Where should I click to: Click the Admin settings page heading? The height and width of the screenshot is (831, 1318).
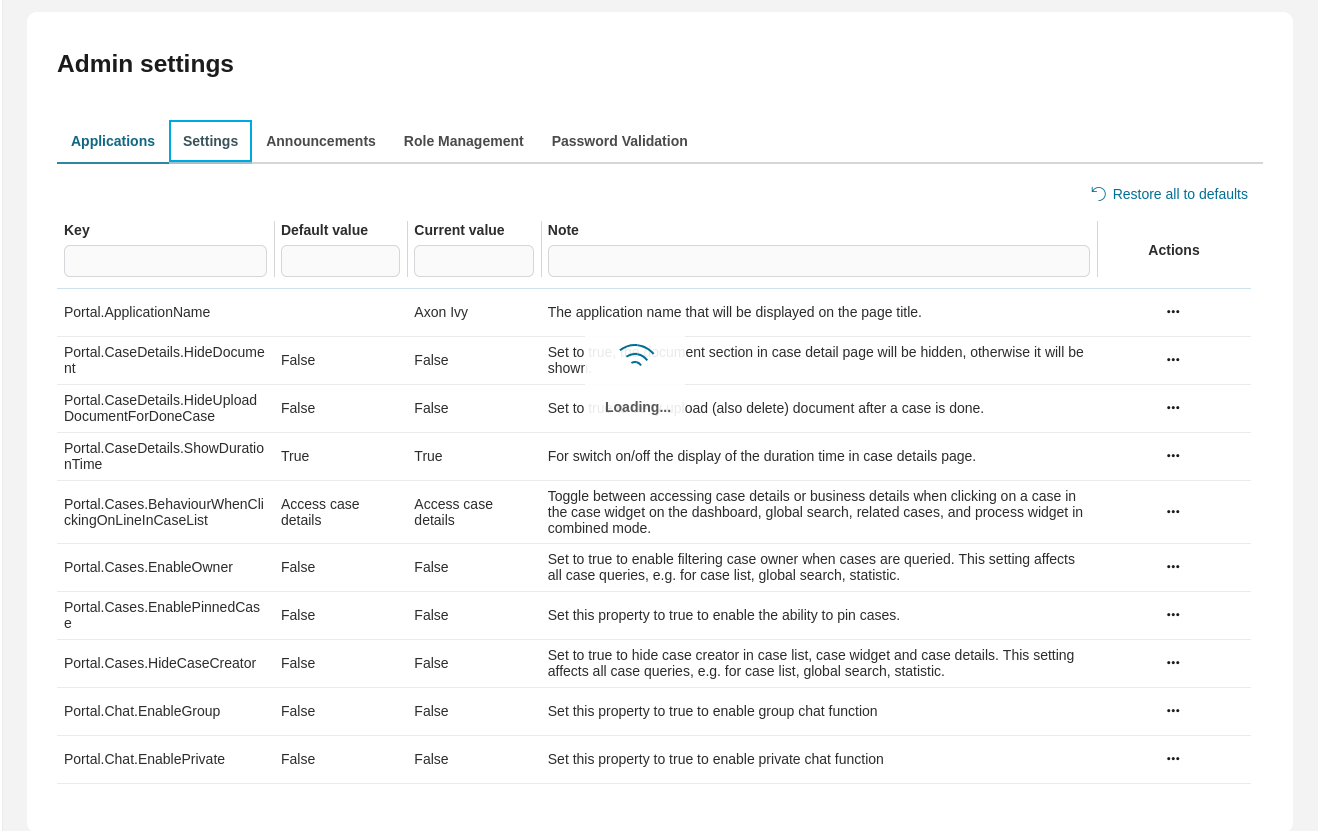pos(145,64)
